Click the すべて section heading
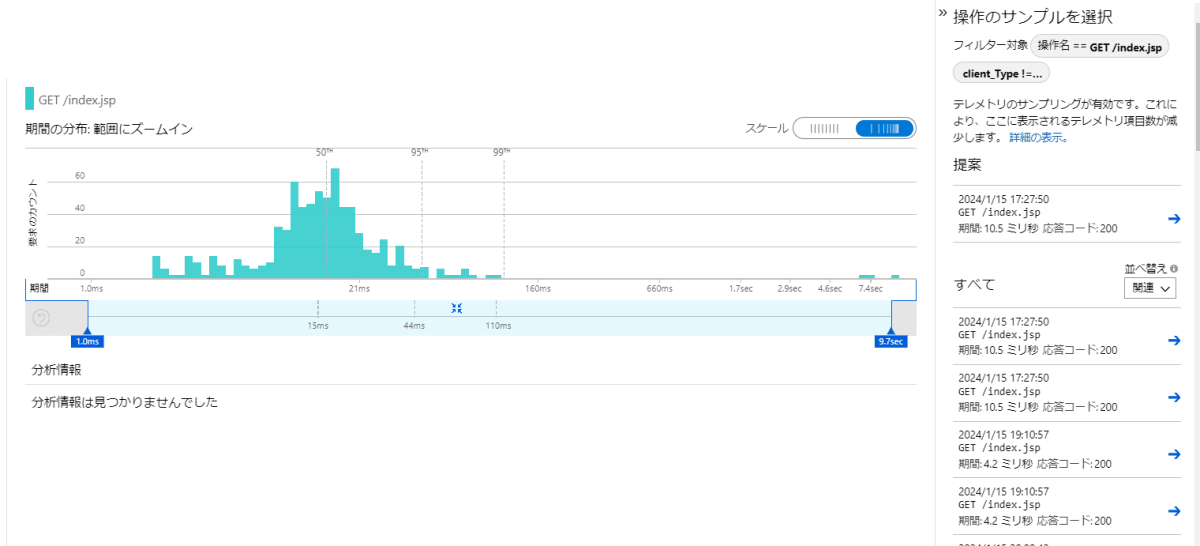 [x=975, y=285]
